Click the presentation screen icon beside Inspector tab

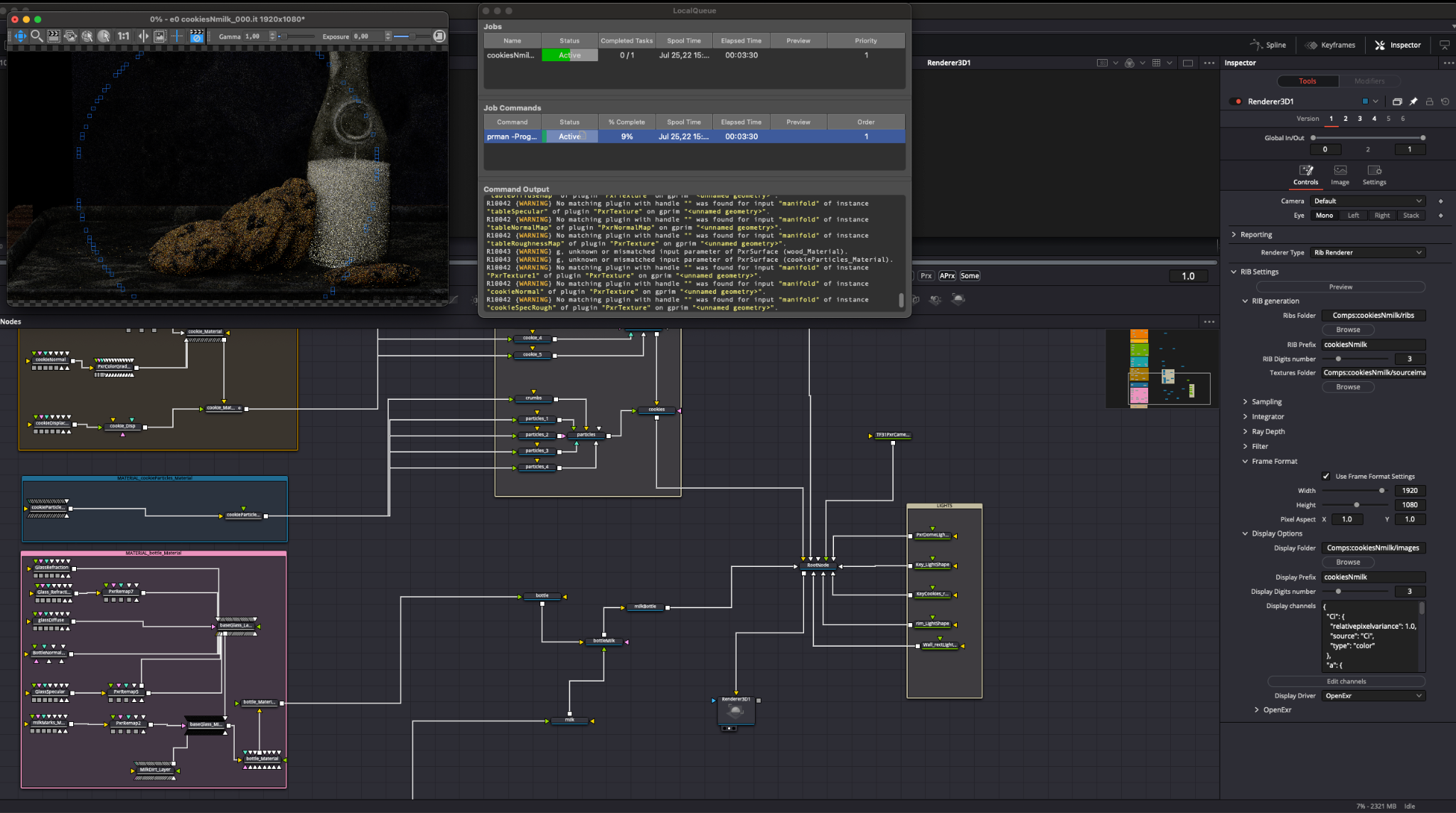tap(1444, 45)
